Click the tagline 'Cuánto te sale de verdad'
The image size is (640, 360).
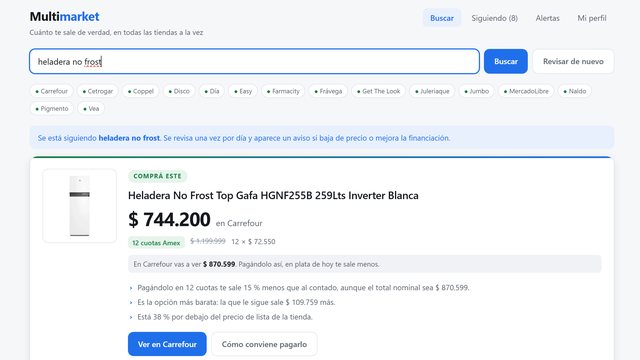116,33
